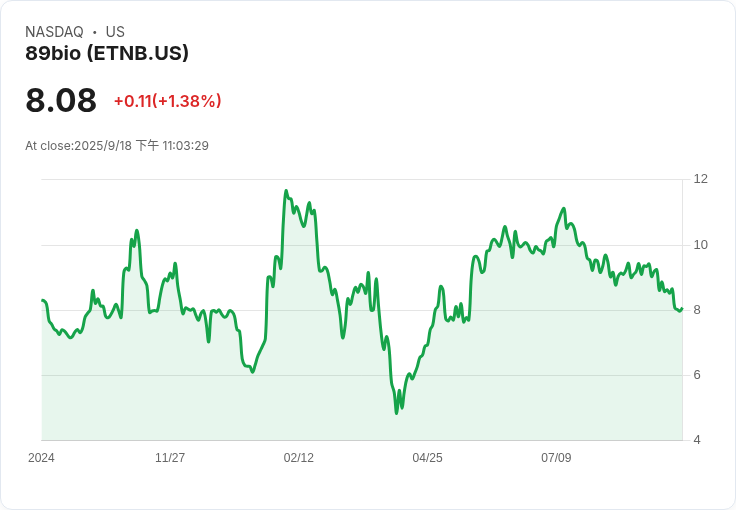Screen dimensions: 736x510
Task: Click the chart's highest peak near 02/12
Action: tap(286, 191)
